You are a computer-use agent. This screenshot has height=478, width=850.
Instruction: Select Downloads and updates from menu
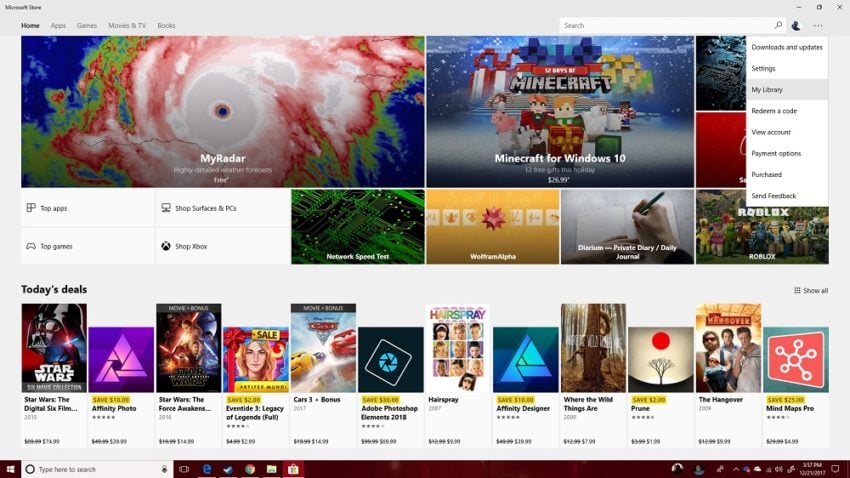pos(787,47)
